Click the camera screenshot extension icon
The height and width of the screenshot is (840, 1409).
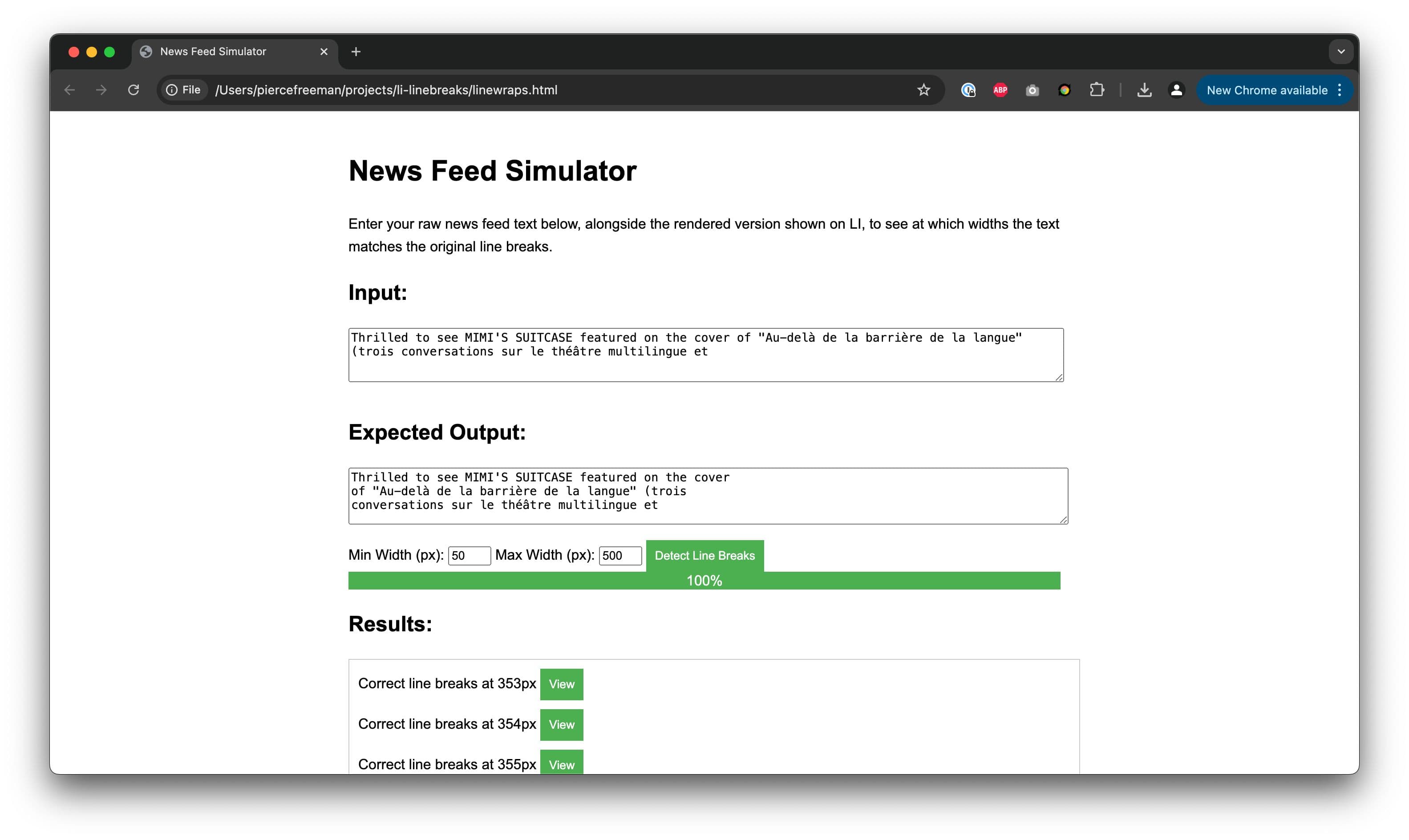click(1032, 90)
